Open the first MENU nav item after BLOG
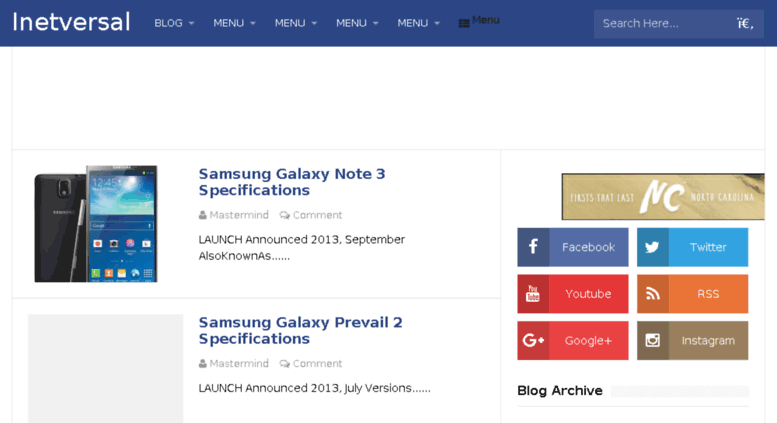The image size is (777, 423). 228,23
